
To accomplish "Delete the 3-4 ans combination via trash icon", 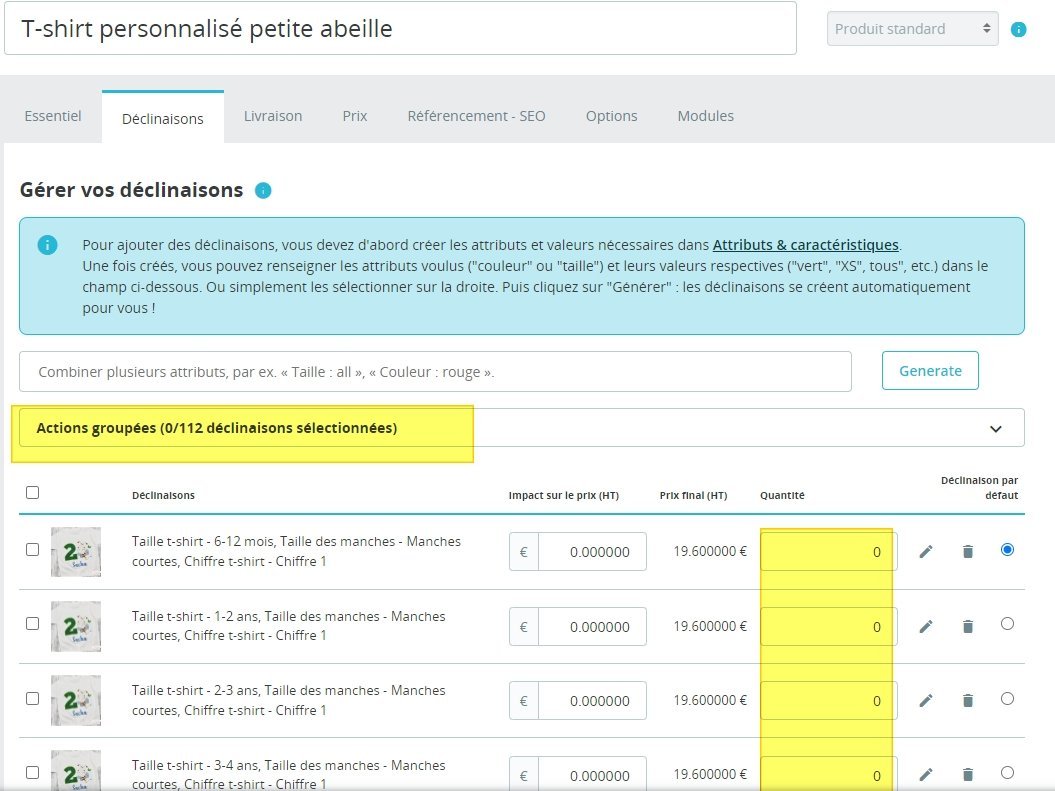I will pyautogui.click(x=968, y=774).
